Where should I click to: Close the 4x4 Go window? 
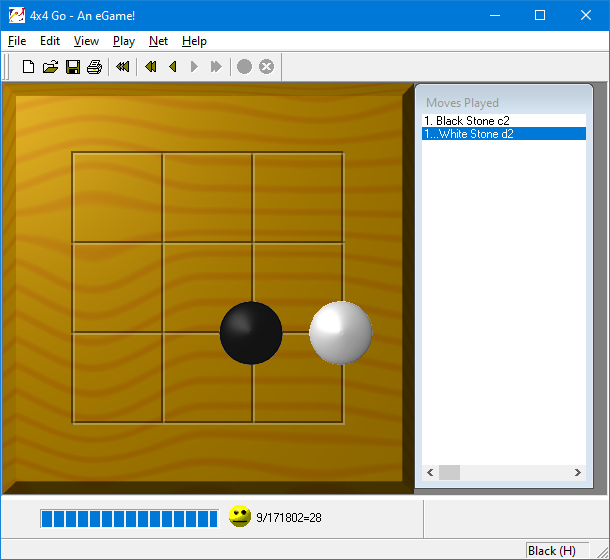[586, 16]
